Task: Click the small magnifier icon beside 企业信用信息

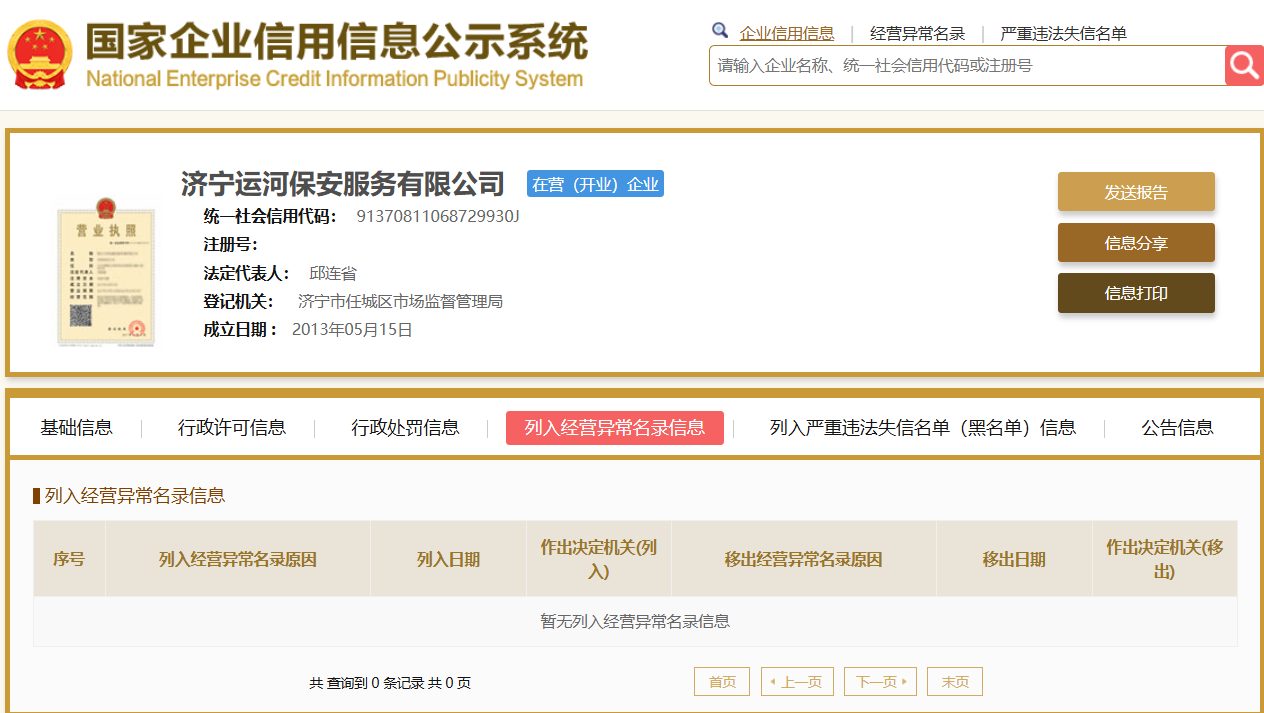Action: coord(720,31)
